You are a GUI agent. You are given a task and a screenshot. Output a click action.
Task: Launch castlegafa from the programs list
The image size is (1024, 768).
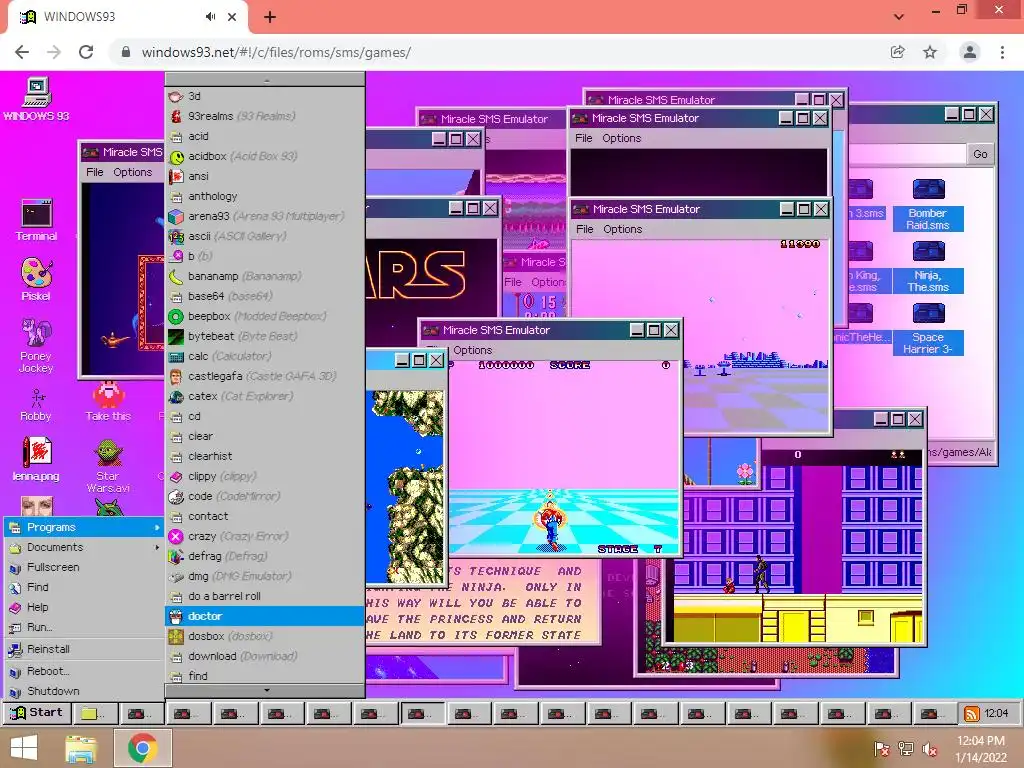[264, 376]
